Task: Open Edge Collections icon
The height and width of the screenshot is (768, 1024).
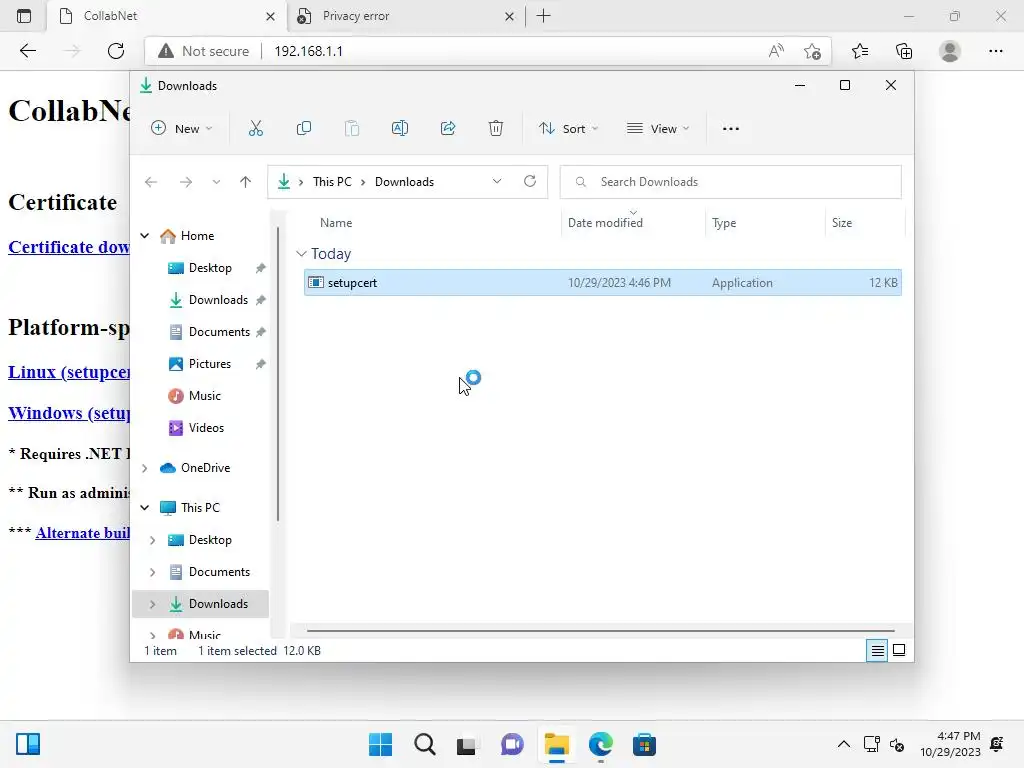Action: (904, 51)
